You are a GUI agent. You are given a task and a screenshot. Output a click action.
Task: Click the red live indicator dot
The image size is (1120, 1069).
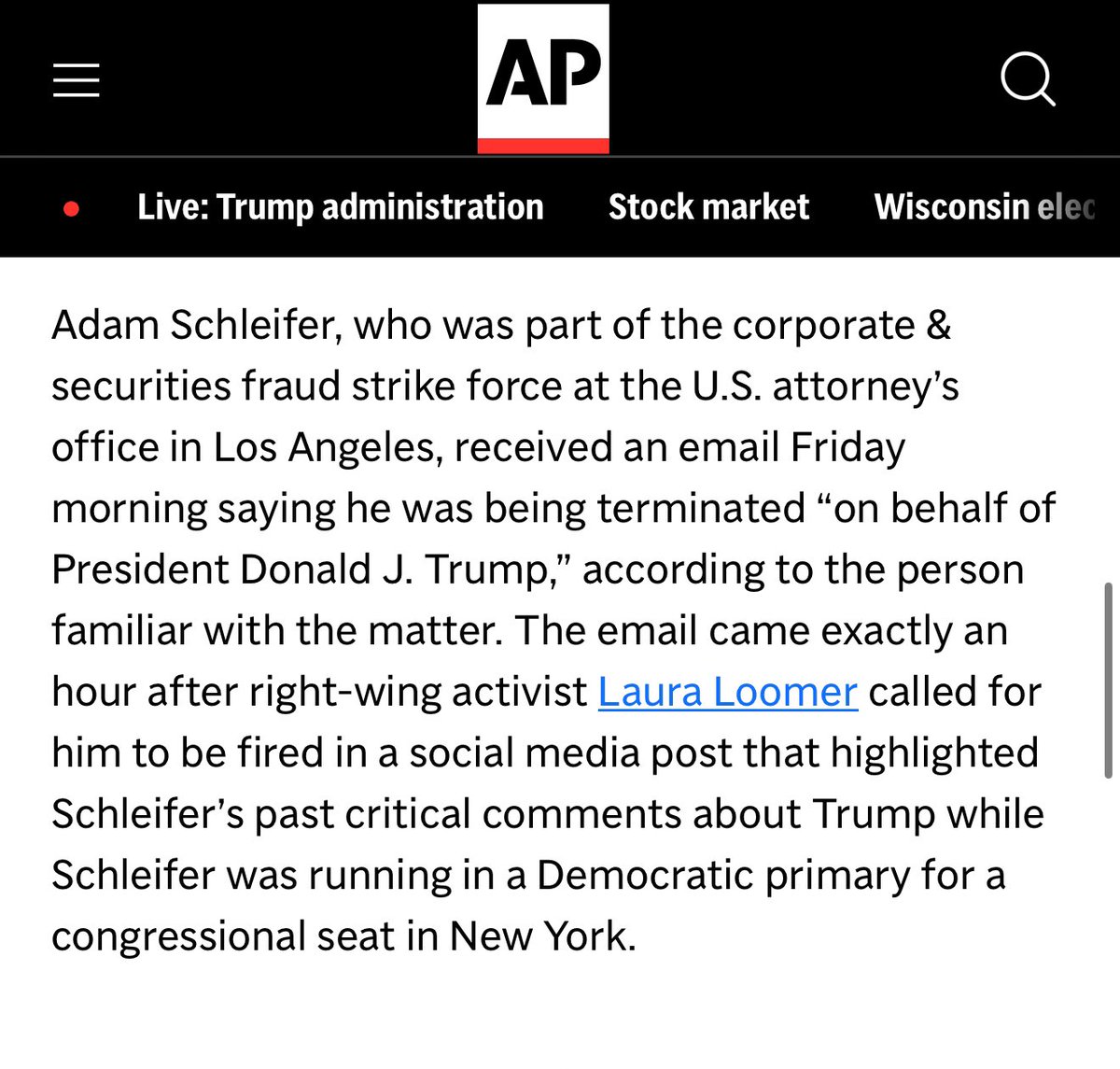point(71,208)
